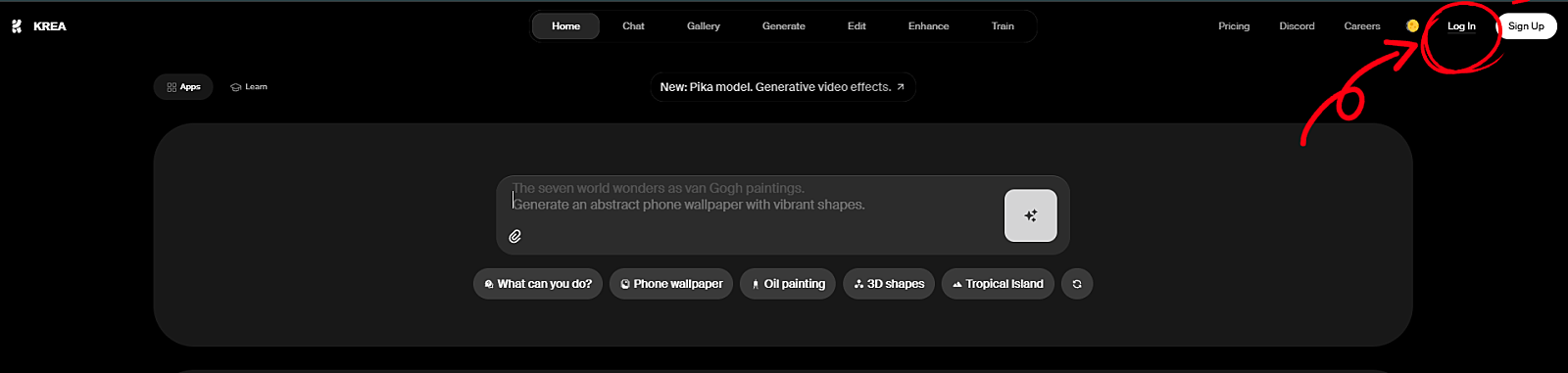Switch to the Train tab

(x=1003, y=26)
